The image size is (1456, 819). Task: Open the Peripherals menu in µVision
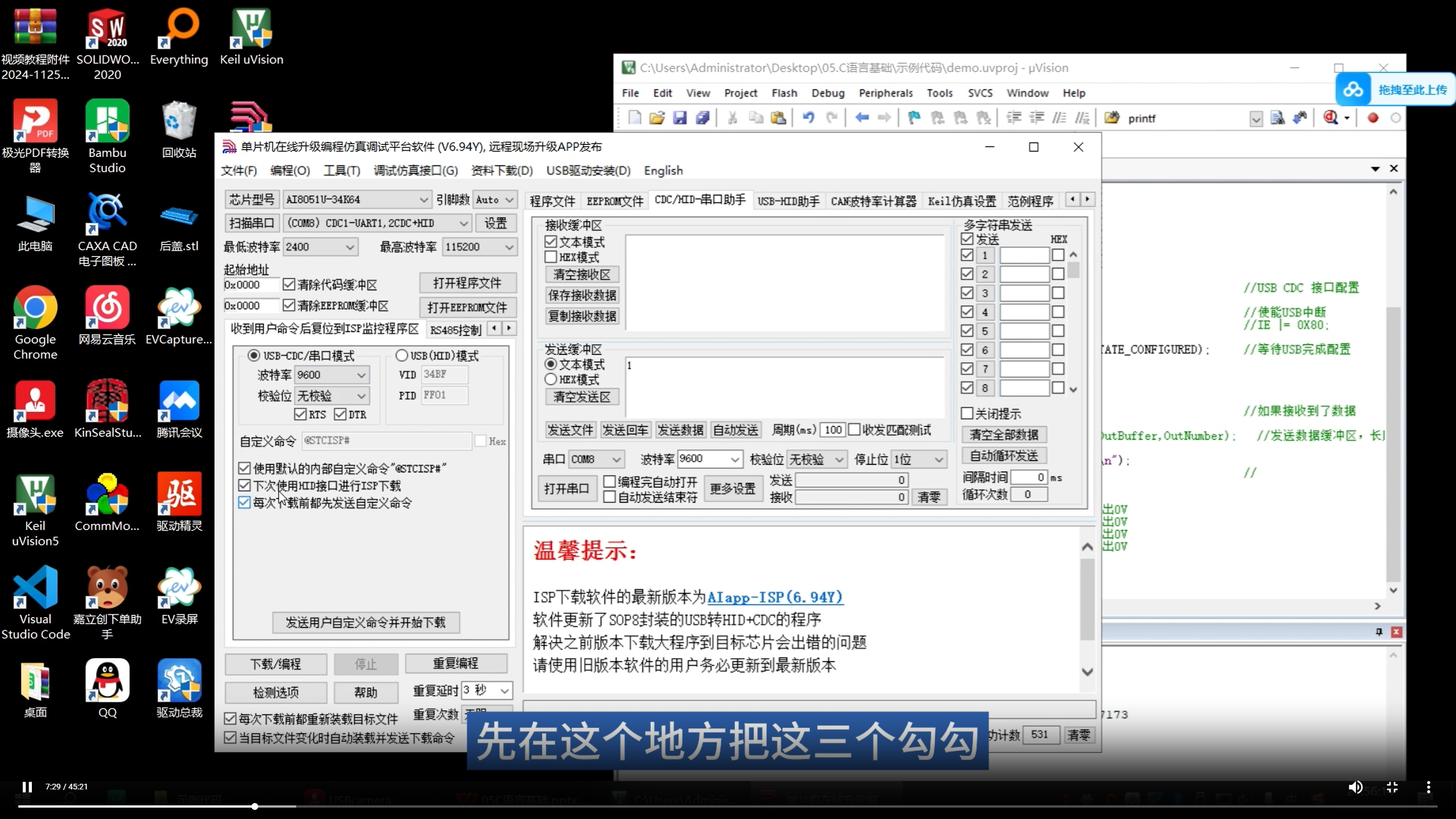pos(885,93)
